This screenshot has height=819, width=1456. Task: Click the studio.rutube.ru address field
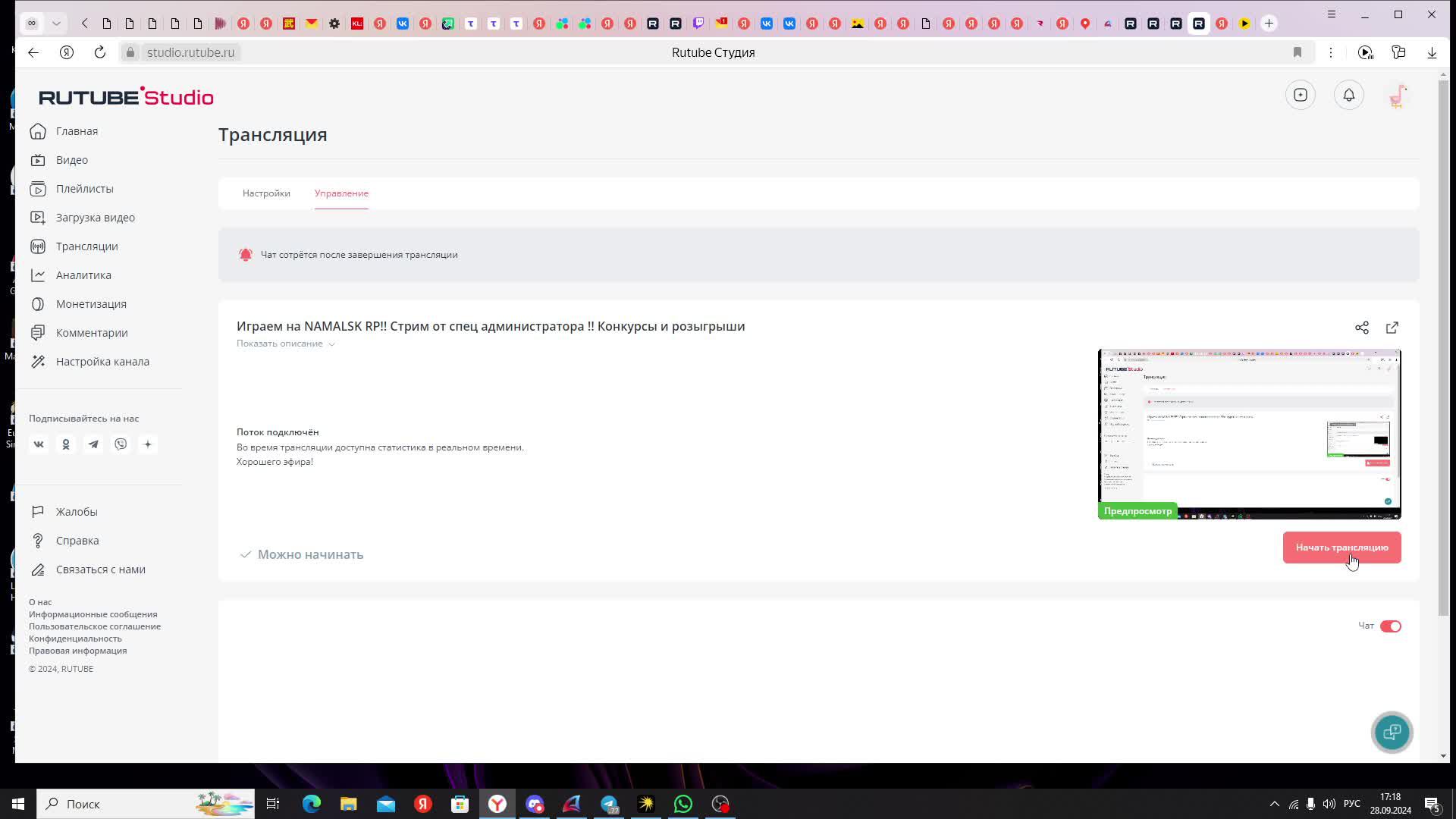[x=190, y=52]
